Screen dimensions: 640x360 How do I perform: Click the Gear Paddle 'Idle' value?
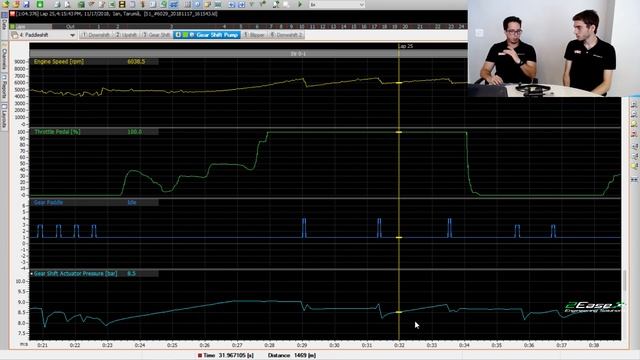click(131, 202)
